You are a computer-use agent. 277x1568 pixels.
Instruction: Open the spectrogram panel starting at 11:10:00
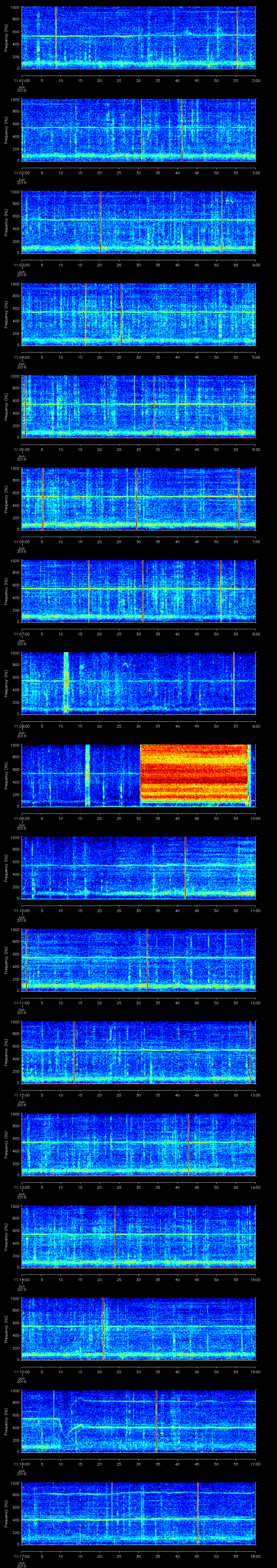coord(139,868)
